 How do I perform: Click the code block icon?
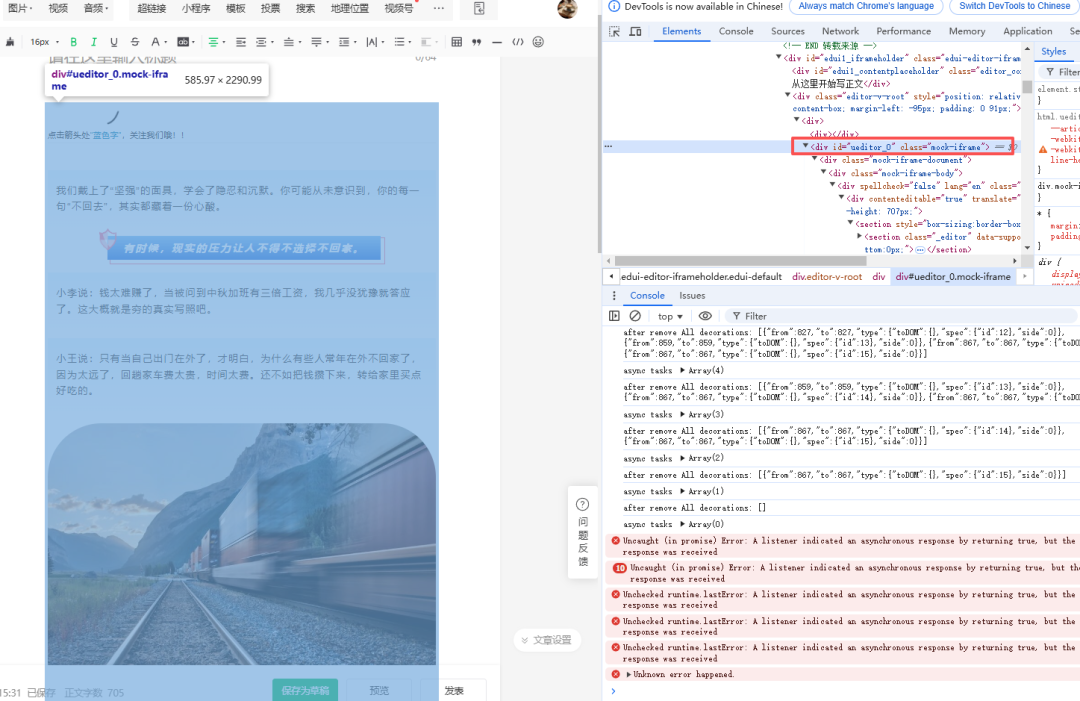pyautogui.click(x=517, y=42)
